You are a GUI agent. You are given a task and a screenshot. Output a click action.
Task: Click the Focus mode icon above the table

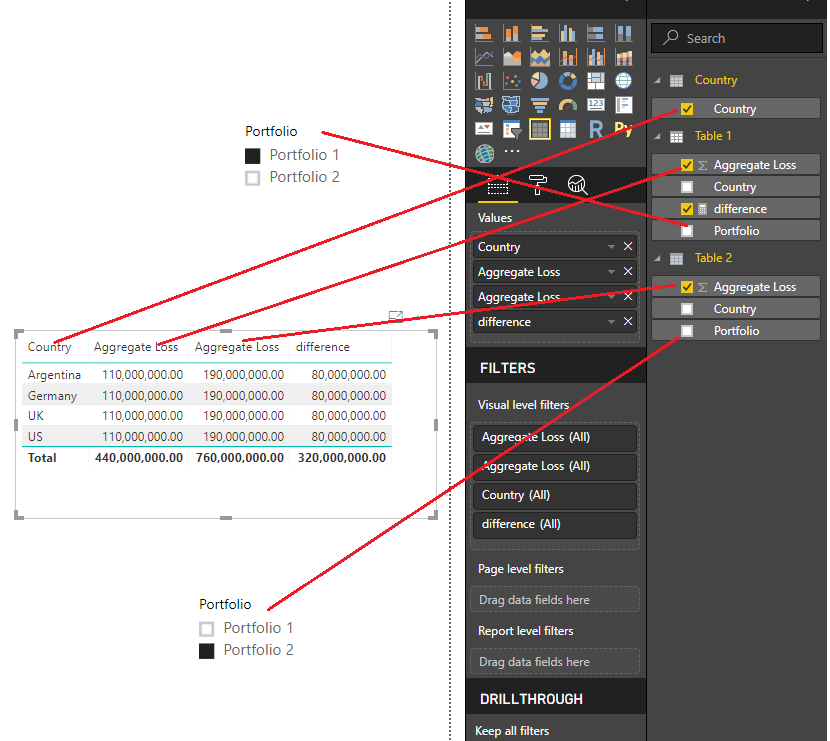click(395, 316)
